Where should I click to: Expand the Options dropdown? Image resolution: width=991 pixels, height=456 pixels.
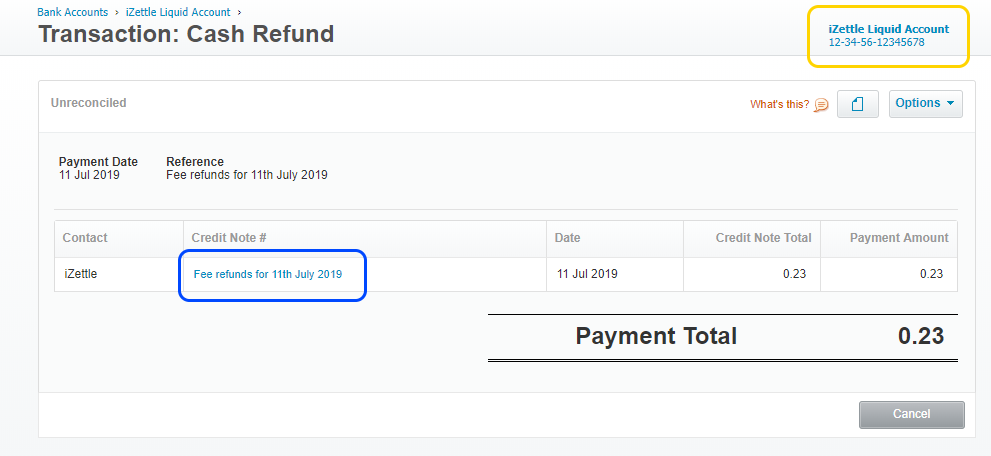[925, 104]
